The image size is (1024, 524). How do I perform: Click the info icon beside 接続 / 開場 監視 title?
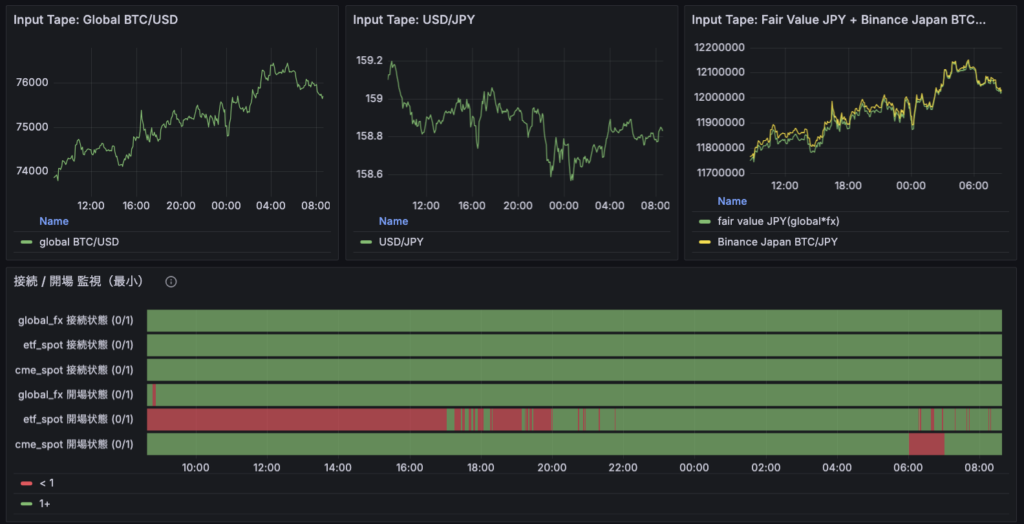171,282
